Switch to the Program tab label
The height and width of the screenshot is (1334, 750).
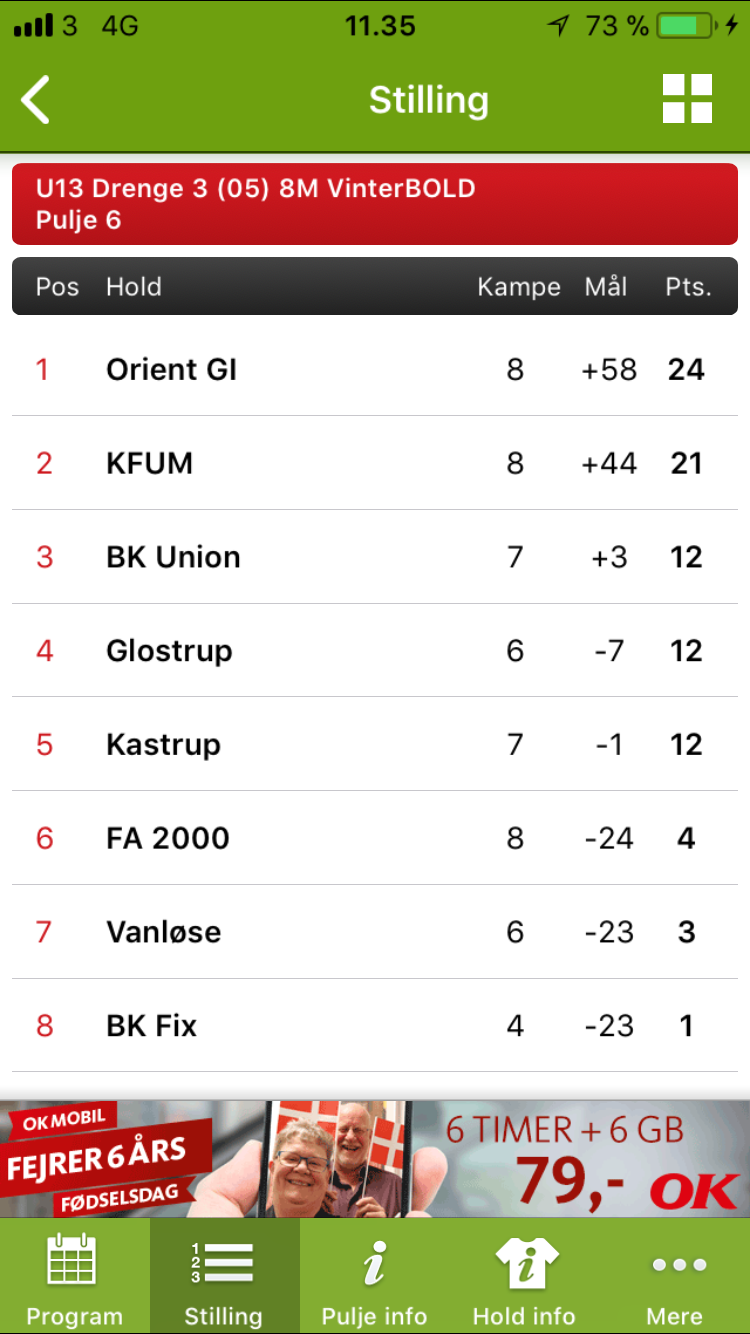click(x=74, y=1316)
